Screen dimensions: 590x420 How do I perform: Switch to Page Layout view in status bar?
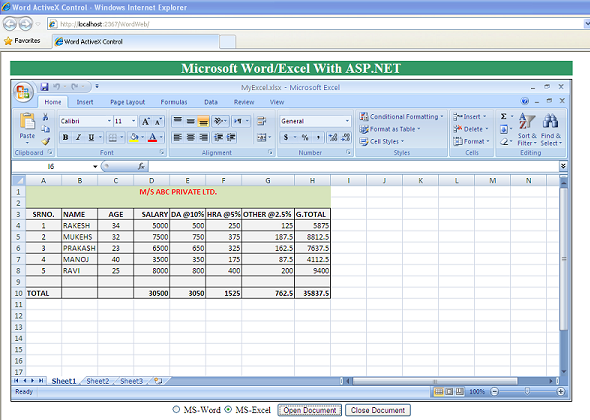tap(449, 392)
